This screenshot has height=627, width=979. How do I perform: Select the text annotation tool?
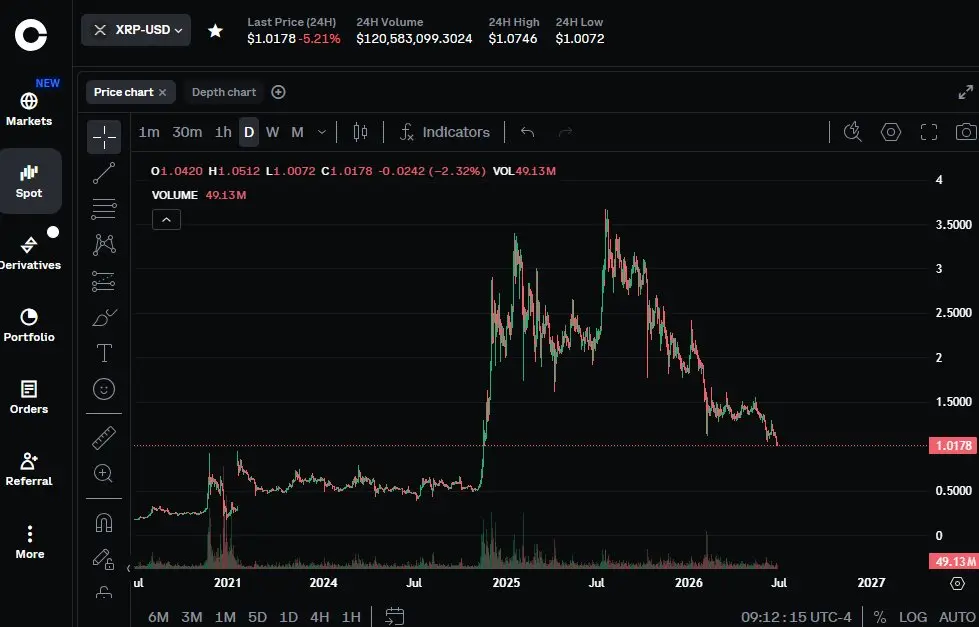tap(104, 353)
